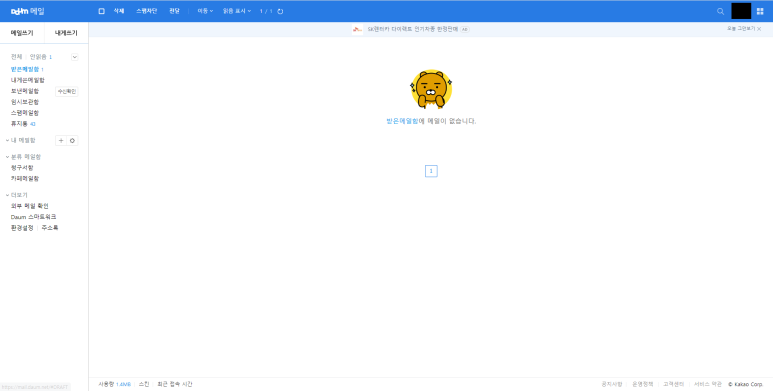Click the 받은메일함 link in empty message
This screenshot has height=391, width=773.
[402, 121]
